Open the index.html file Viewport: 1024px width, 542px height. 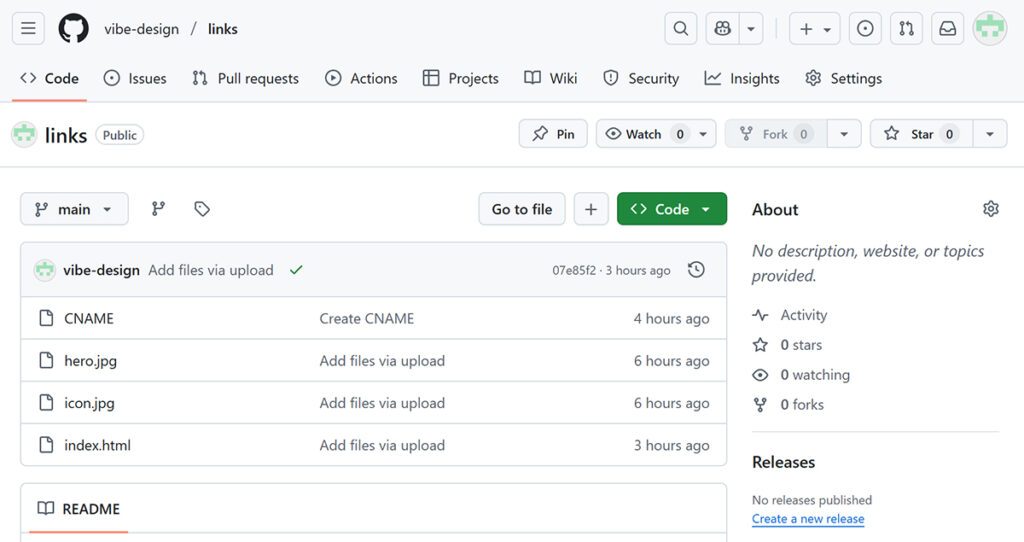click(97, 445)
